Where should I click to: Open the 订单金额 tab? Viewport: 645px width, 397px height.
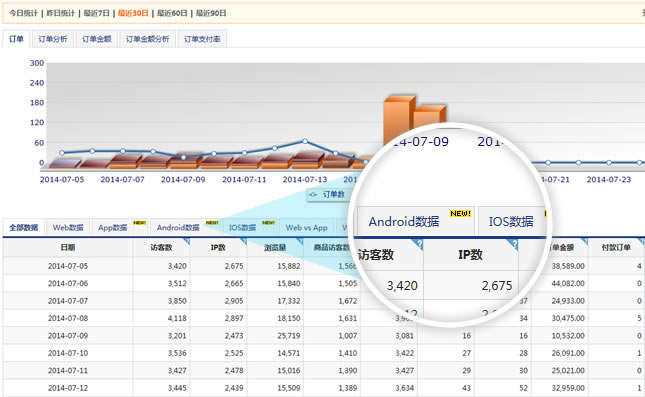(97, 39)
